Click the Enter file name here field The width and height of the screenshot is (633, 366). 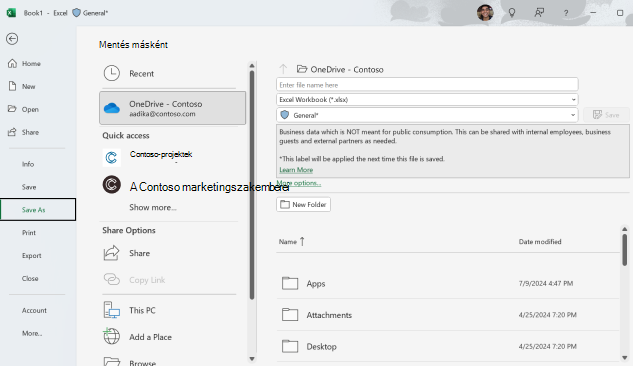tap(427, 85)
